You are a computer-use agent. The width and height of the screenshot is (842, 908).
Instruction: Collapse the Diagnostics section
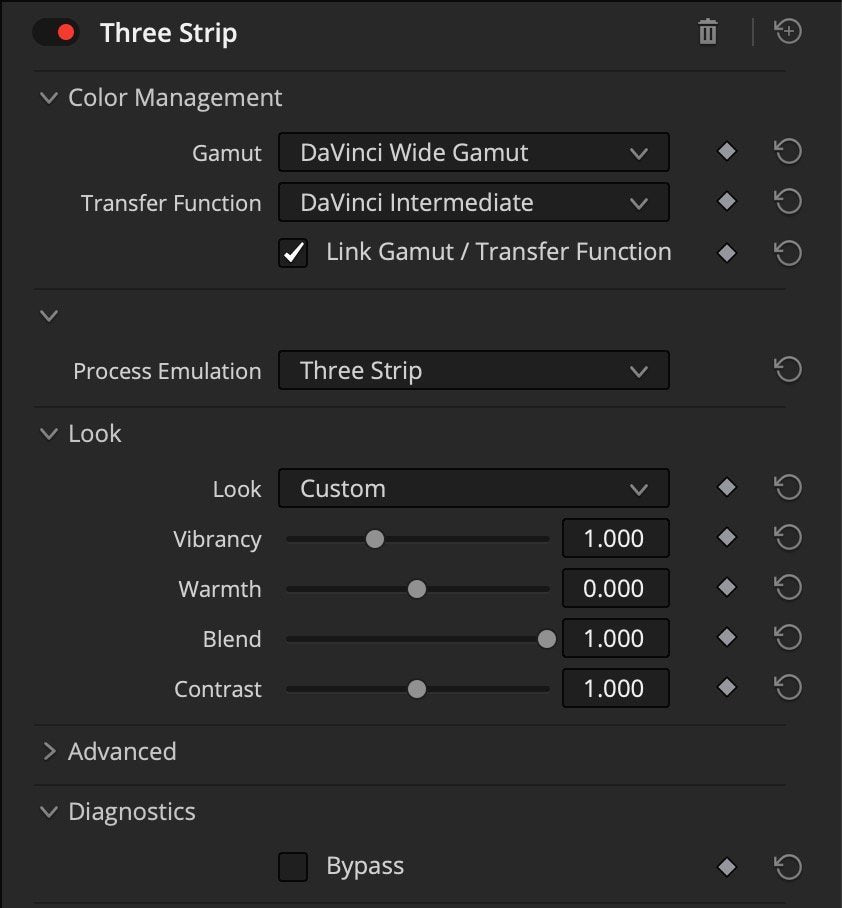(49, 811)
